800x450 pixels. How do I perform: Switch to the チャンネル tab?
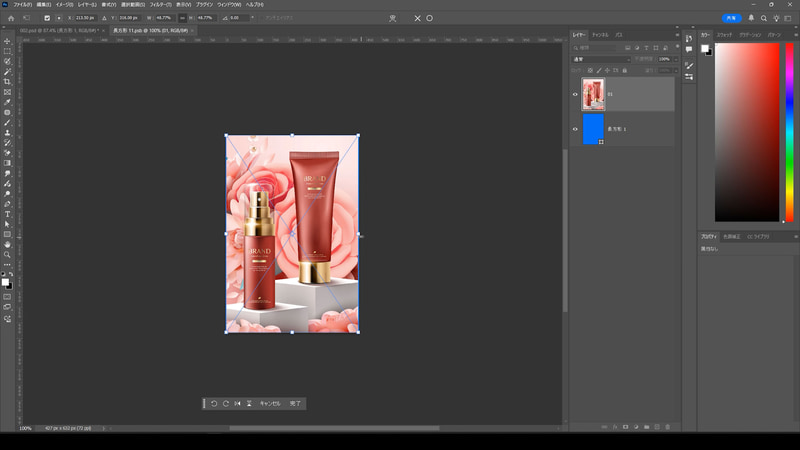[x=600, y=35]
